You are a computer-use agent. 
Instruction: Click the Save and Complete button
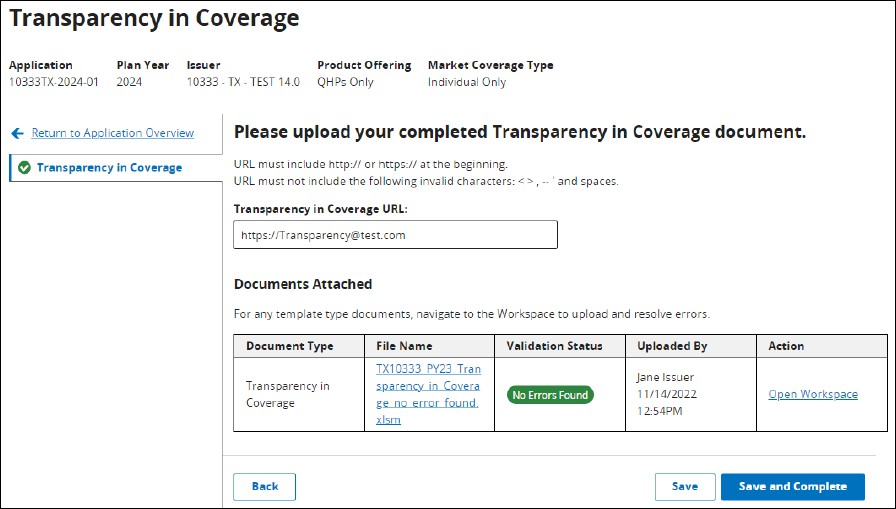[x=792, y=487]
